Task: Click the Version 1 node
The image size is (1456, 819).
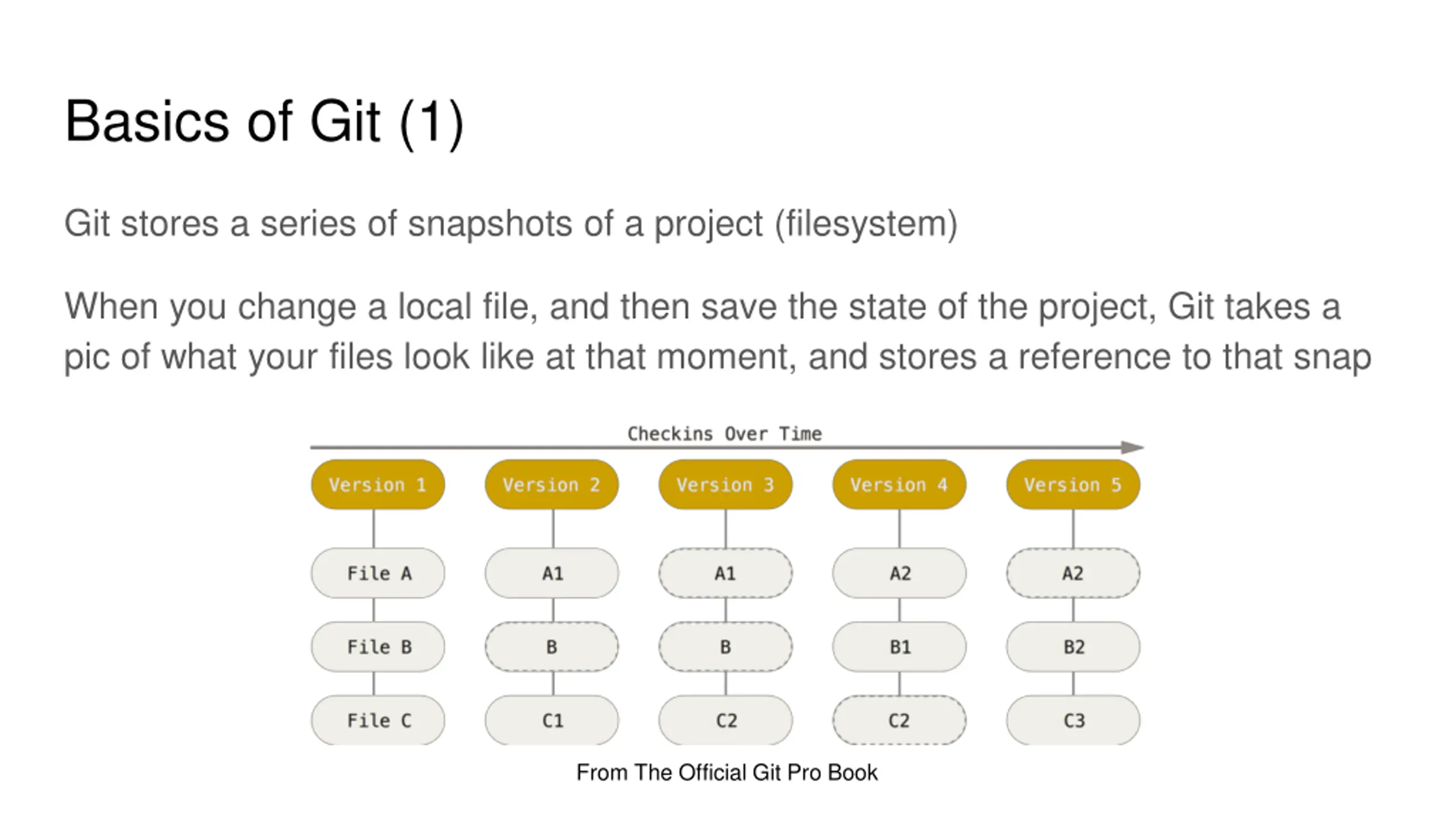Action: pyautogui.click(x=378, y=485)
